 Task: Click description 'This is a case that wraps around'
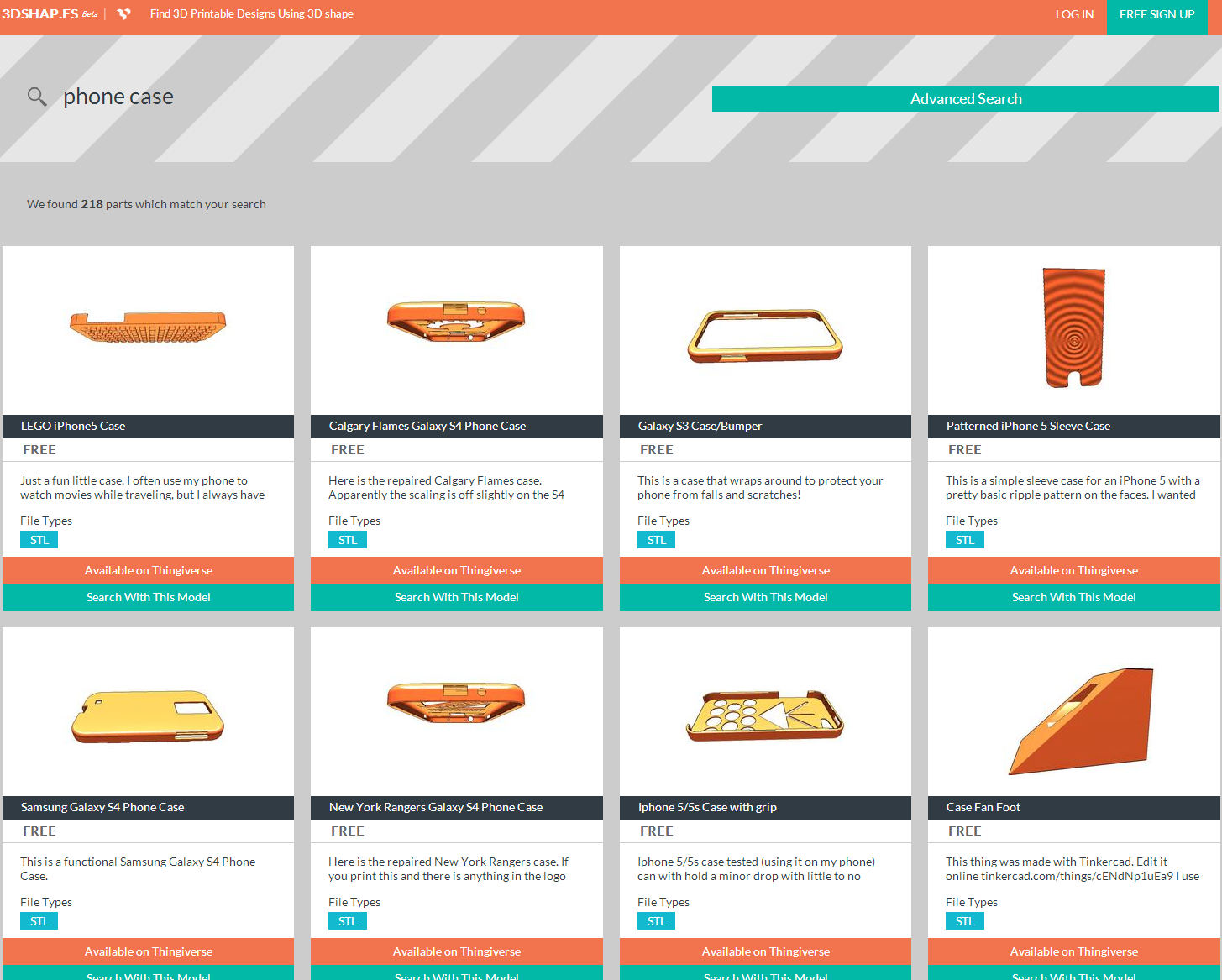click(760, 488)
